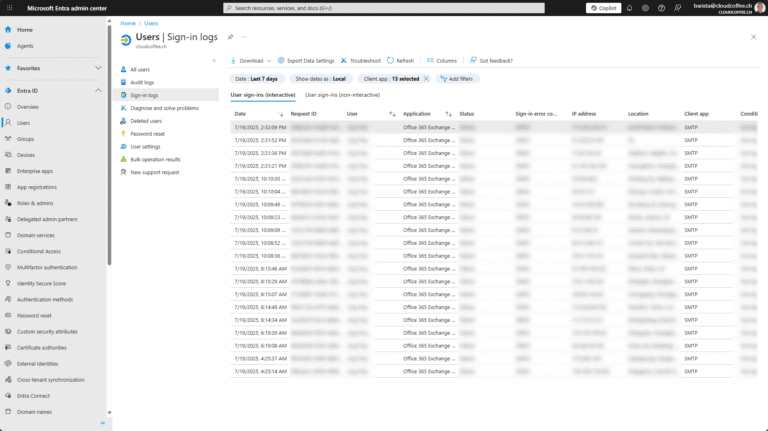Open Certificate authorities in sidebar
Screen dimensions: 768x431
[42, 348]
